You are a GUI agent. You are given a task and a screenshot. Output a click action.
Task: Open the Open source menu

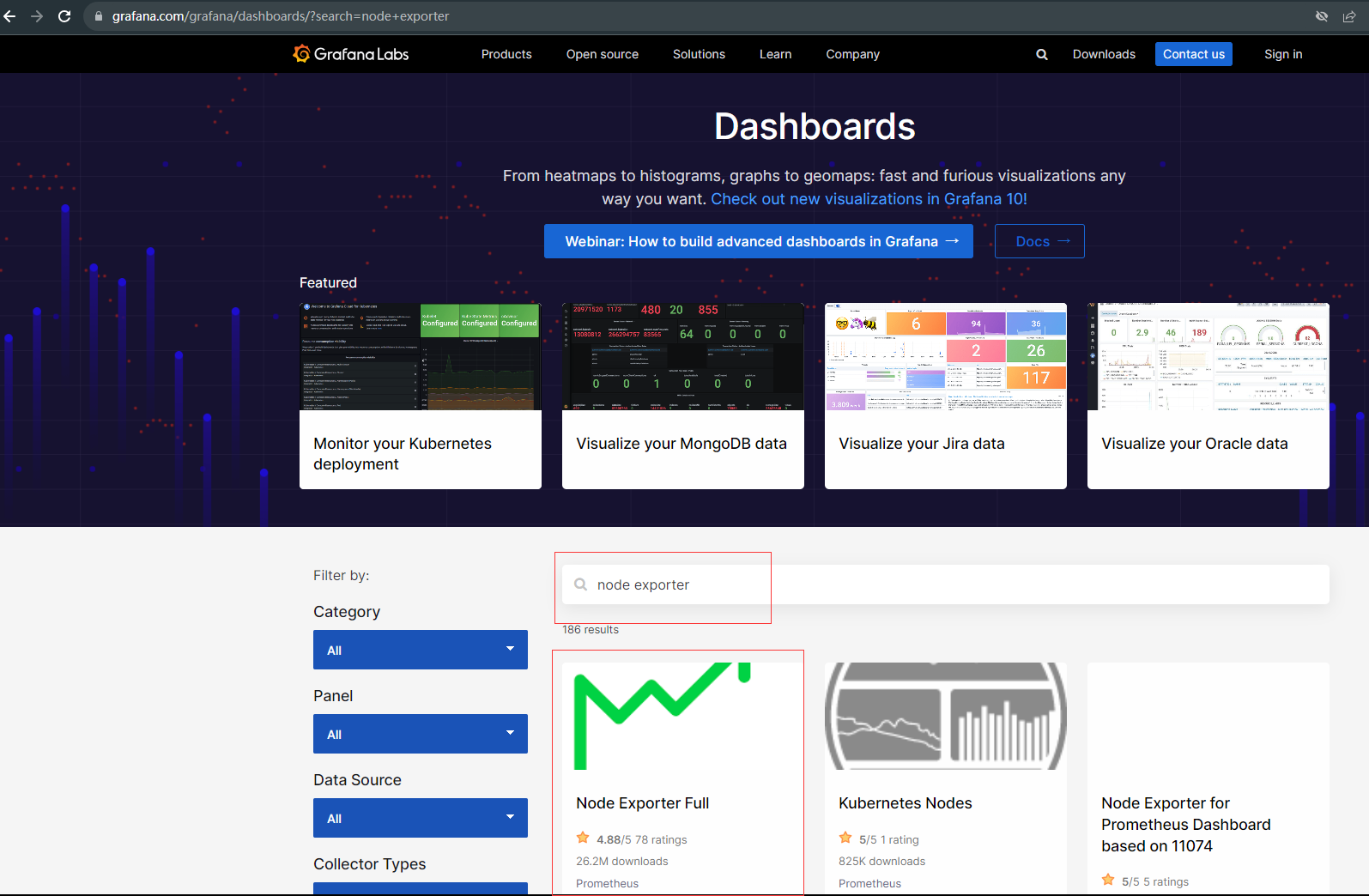[603, 54]
